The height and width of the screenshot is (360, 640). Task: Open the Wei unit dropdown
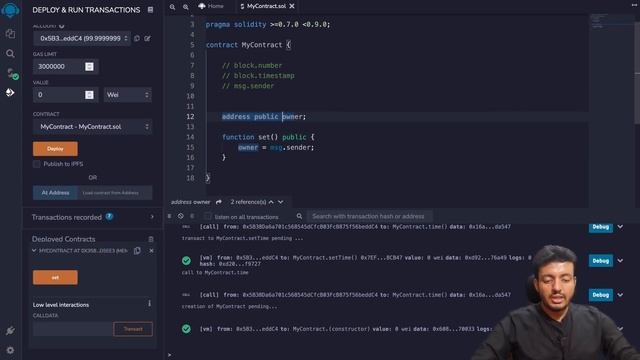[127, 95]
